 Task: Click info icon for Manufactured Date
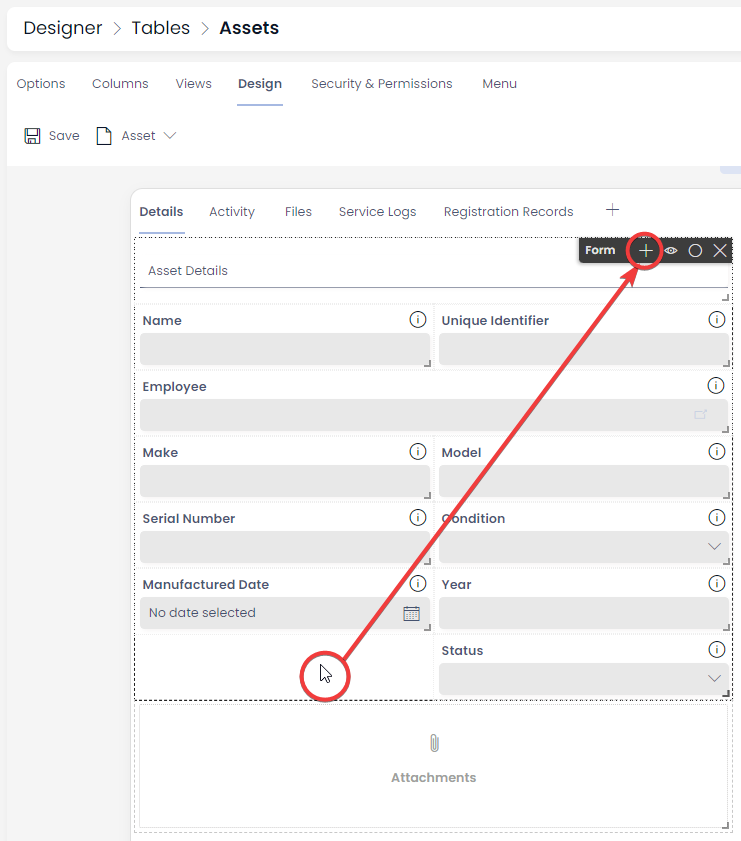coord(418,584)
